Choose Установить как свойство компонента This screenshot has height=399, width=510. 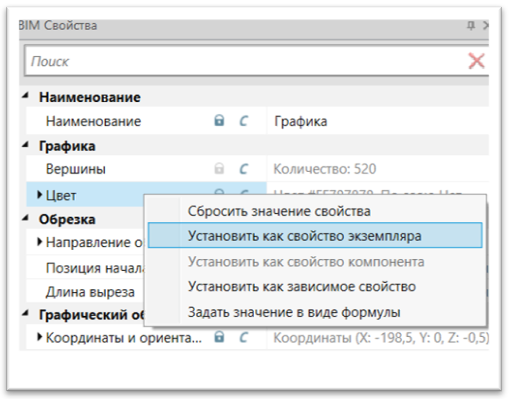tap(315, 262)
